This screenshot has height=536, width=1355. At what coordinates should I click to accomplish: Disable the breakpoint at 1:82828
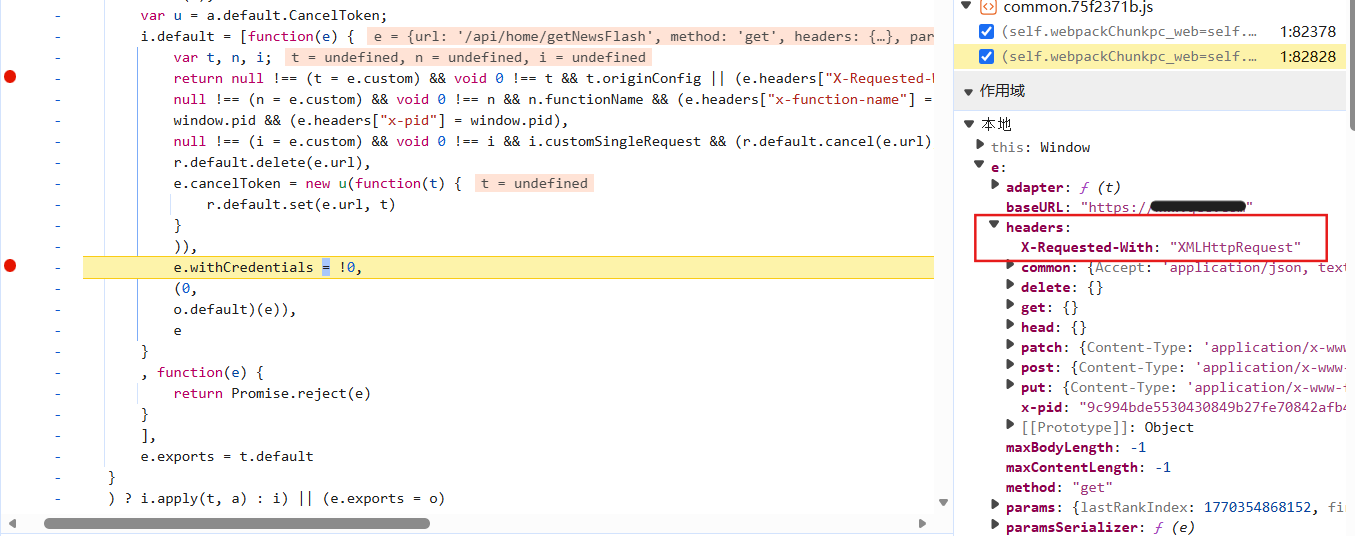[x=988, y=57]
